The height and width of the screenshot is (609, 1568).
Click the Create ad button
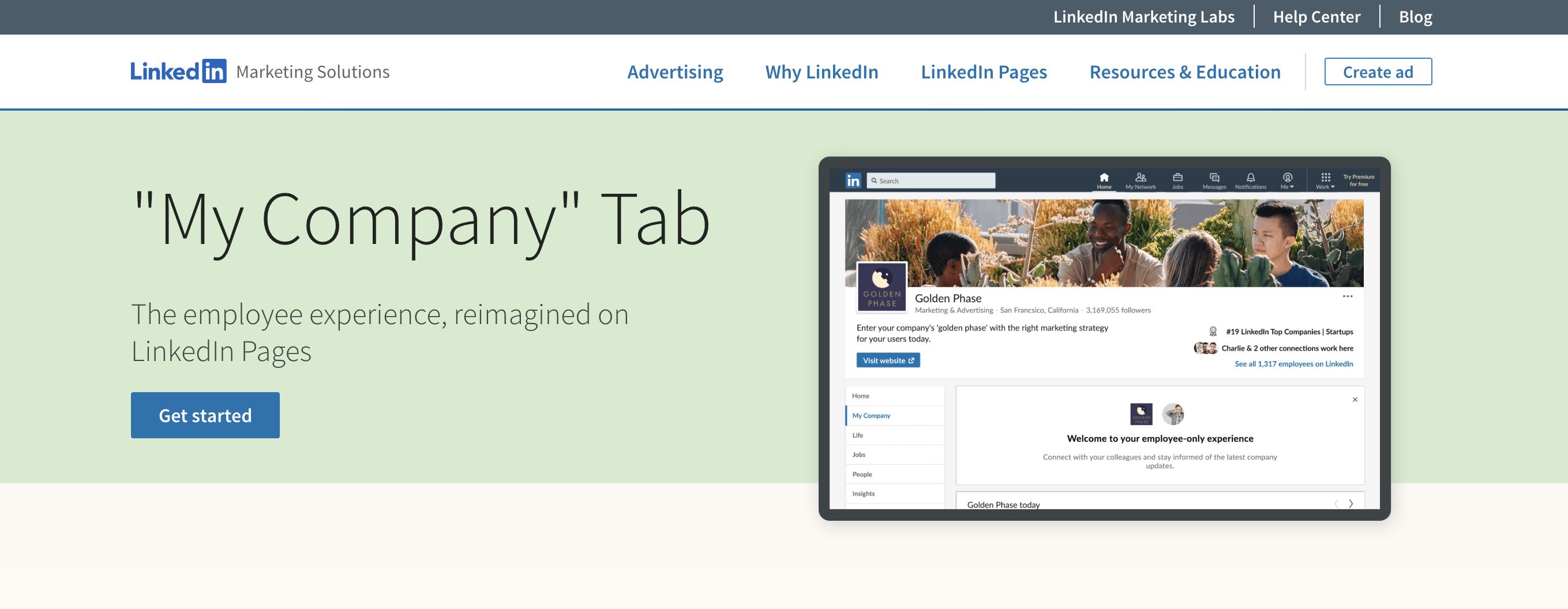1378,72
